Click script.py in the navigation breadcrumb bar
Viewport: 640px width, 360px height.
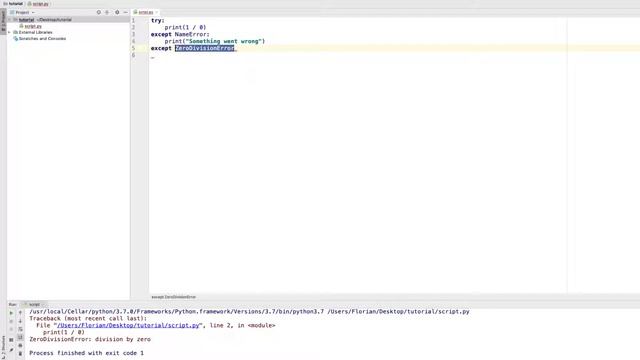coord(40,4)
